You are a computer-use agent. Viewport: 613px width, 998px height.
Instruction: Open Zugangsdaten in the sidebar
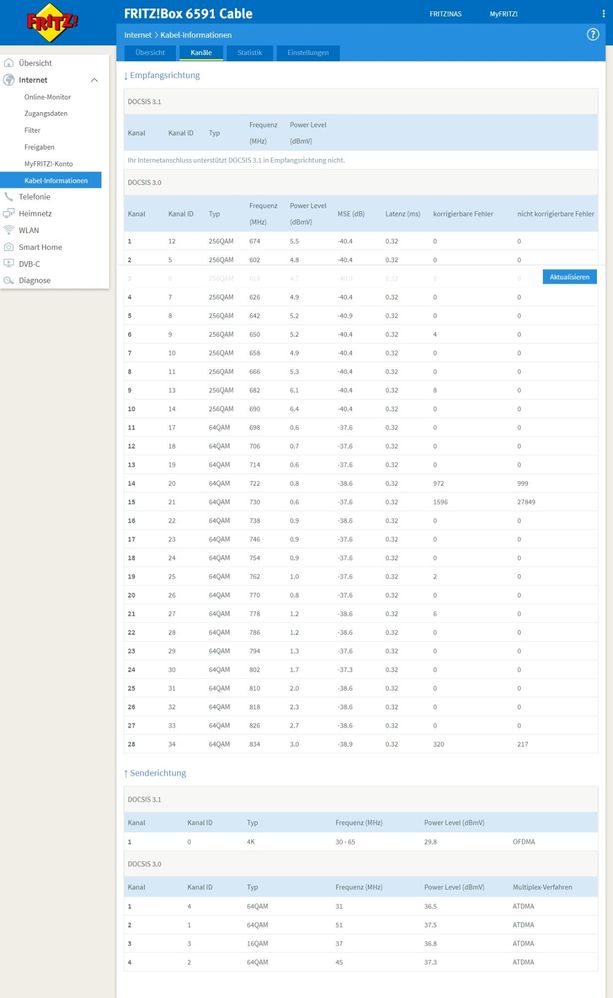click(46, 113)
